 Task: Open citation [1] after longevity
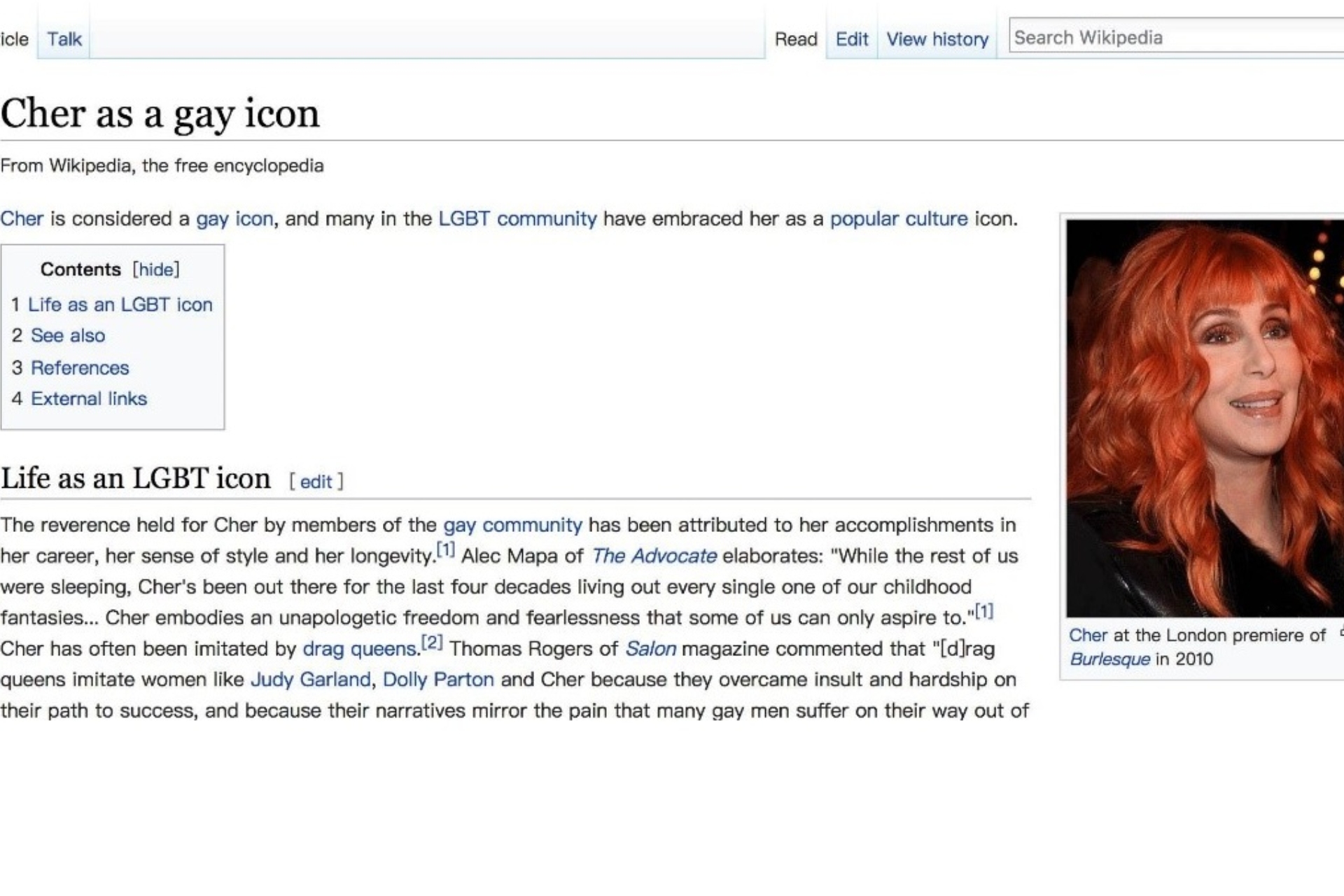(x=446, y=549)
